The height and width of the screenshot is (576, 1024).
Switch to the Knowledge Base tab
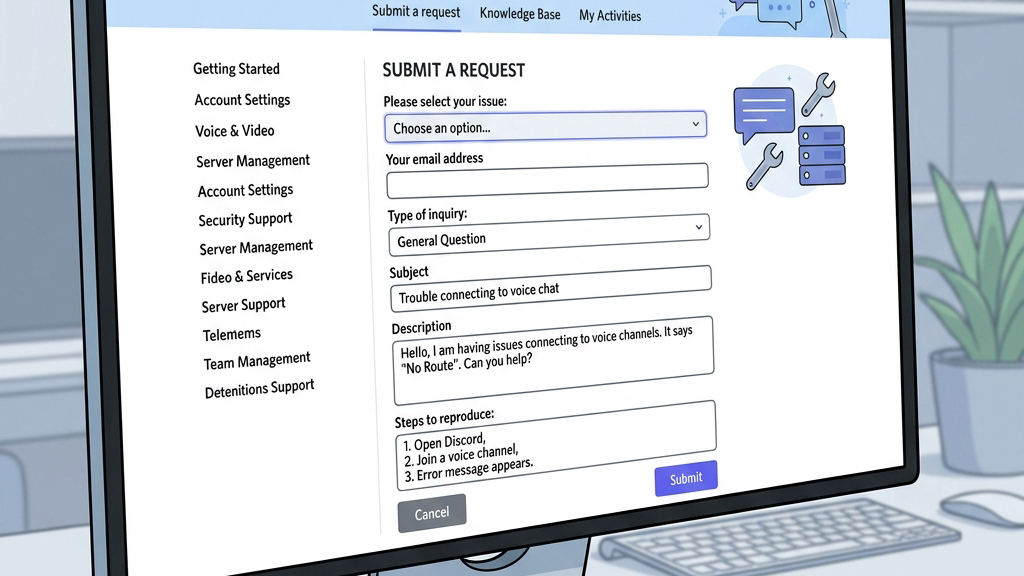(x=520, y=13)
